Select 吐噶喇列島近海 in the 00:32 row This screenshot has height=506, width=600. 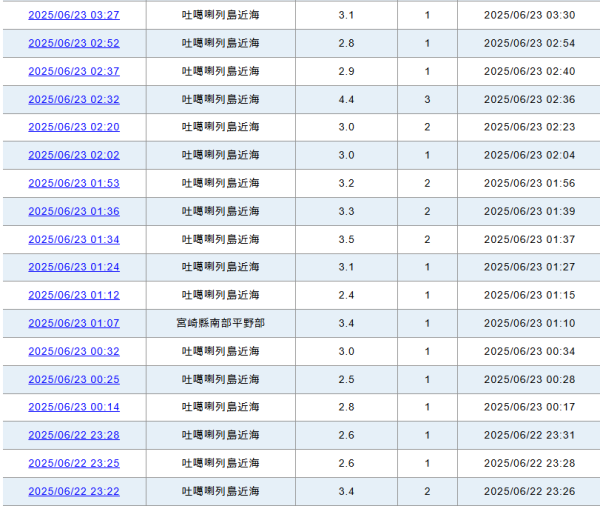click(x=220, y=351)
